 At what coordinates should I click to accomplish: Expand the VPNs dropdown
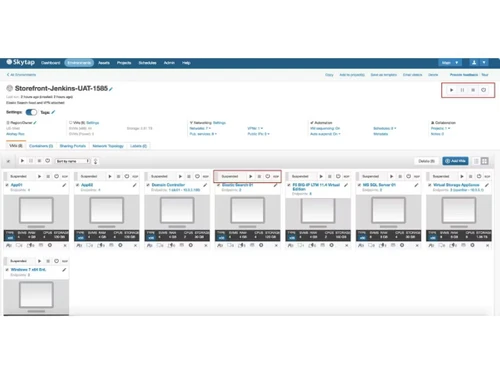point(255,128)
